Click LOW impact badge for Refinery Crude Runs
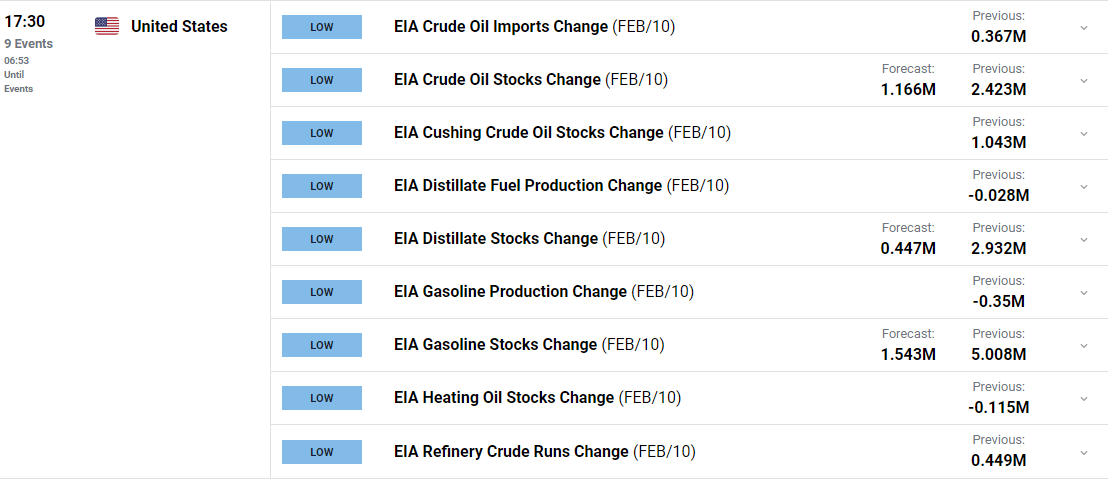 [322, 452]
